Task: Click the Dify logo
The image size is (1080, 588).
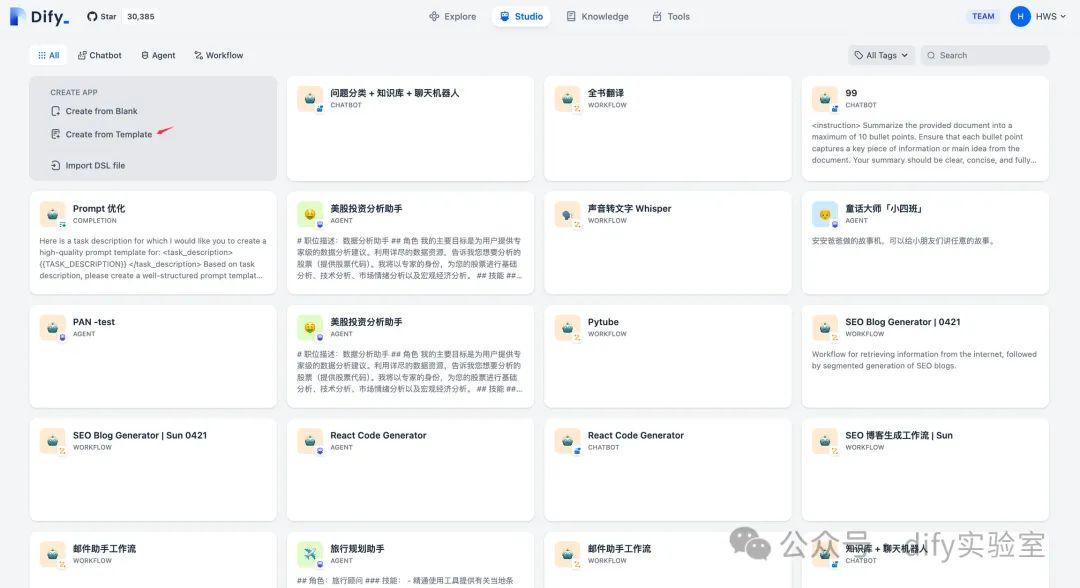Action: tap(40, 16)
